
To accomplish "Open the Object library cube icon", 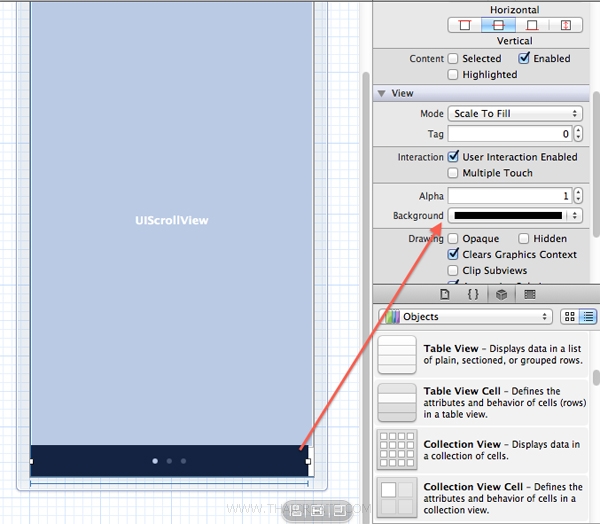I will tap(501, 294).
